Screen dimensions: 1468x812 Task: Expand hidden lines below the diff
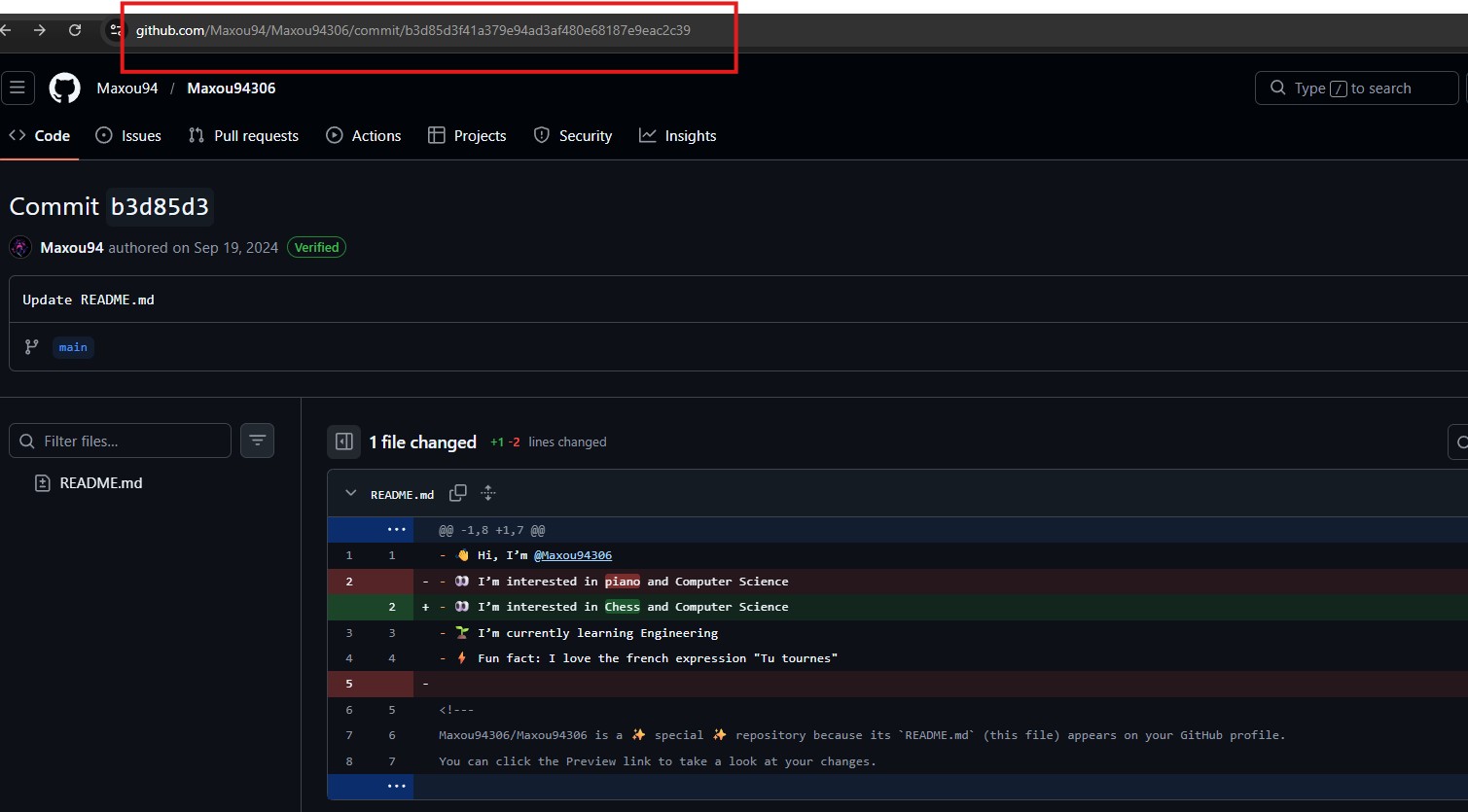[x=396, y=786]
